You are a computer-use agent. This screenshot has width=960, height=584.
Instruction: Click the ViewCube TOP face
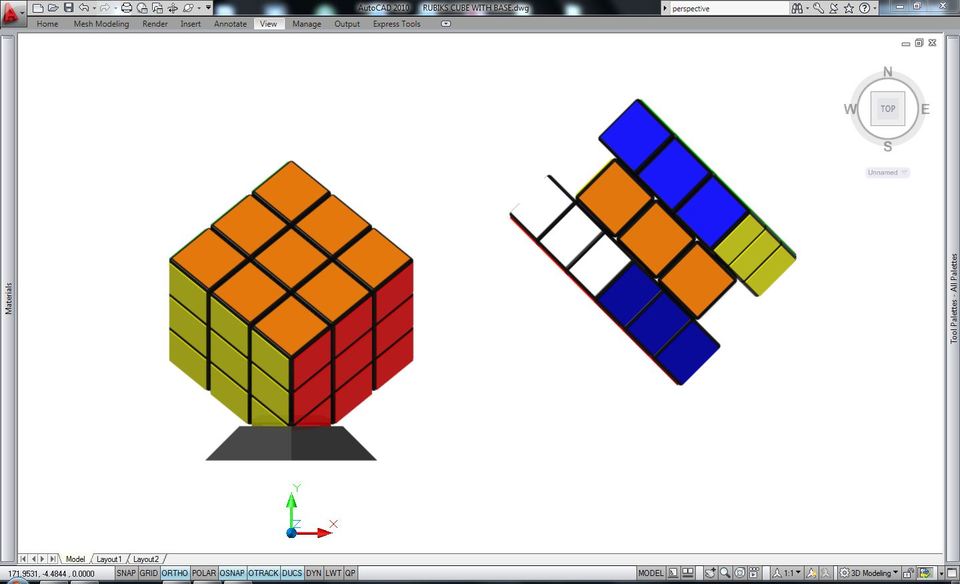pyautogui.click(x=887, y=108)
